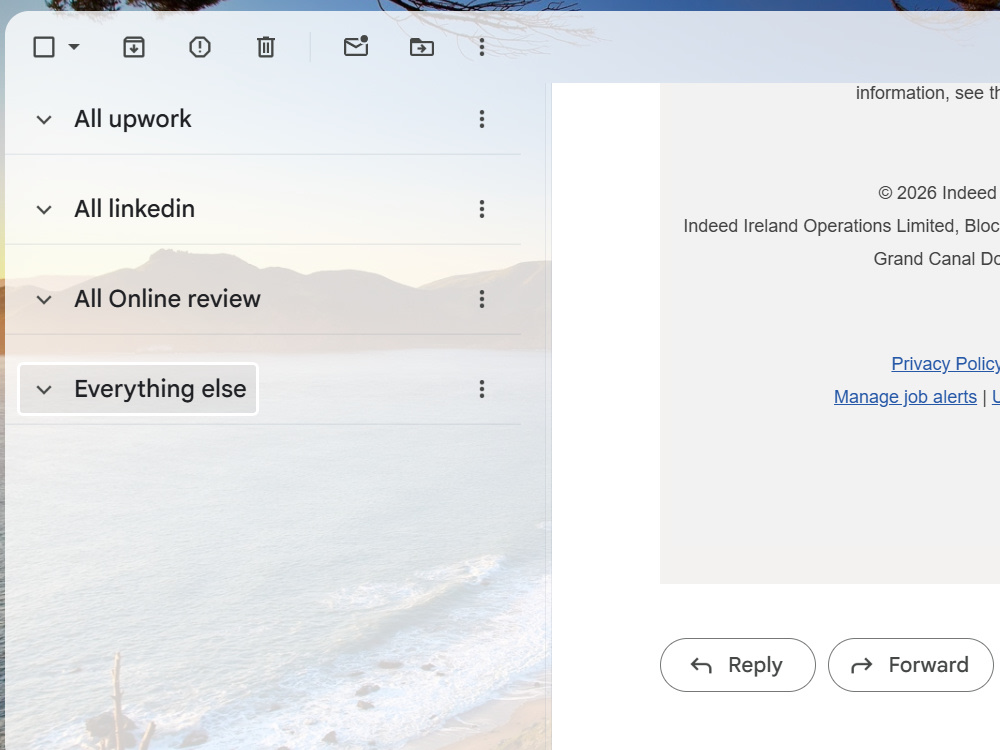1000x750 pixels.
Task: Collapse the Everything else section chevron
Action: (44, 390)
